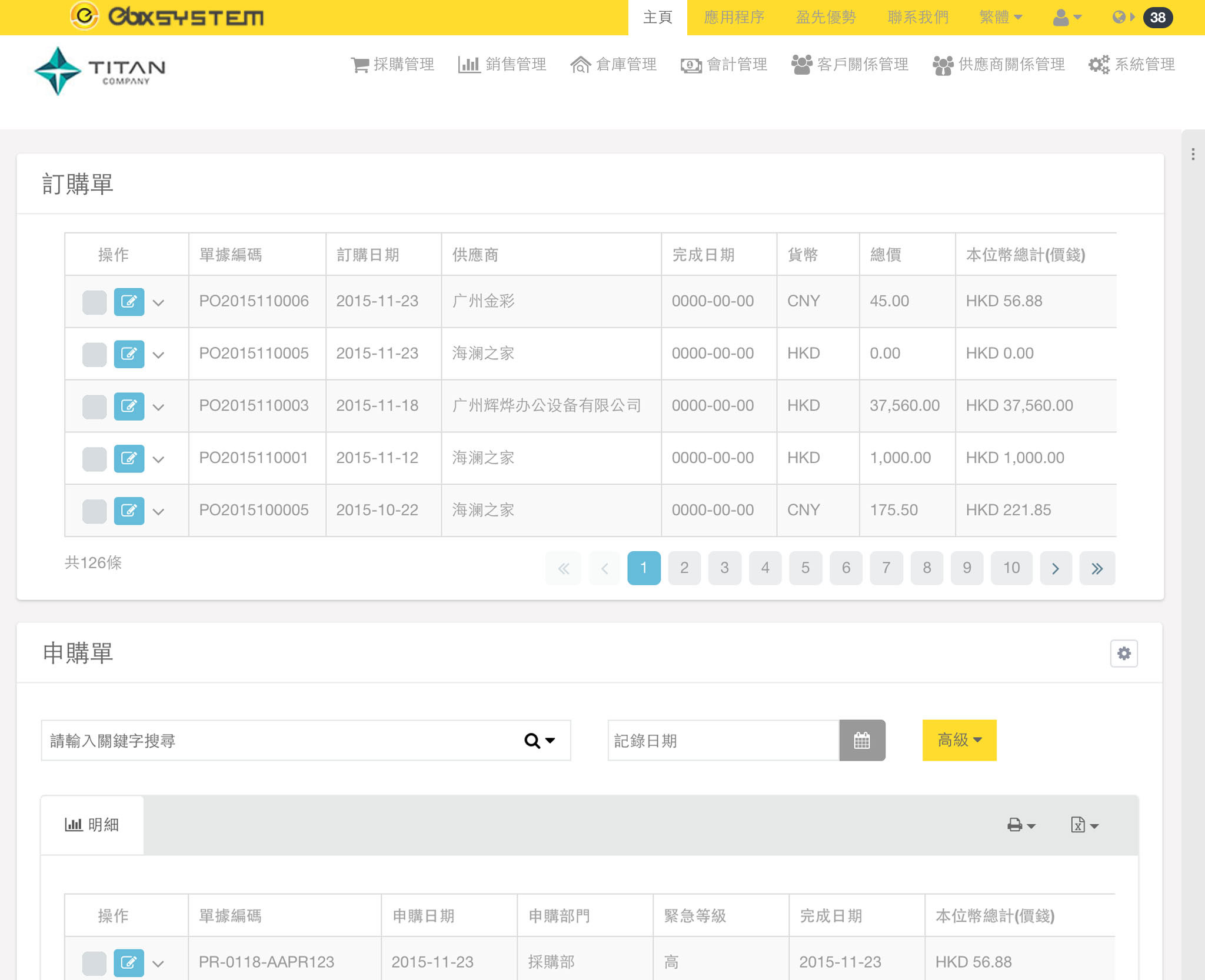Select checkbox for order PO2015110005
This screenshot has width=1205, height=980.
click(x=94, y=355)
